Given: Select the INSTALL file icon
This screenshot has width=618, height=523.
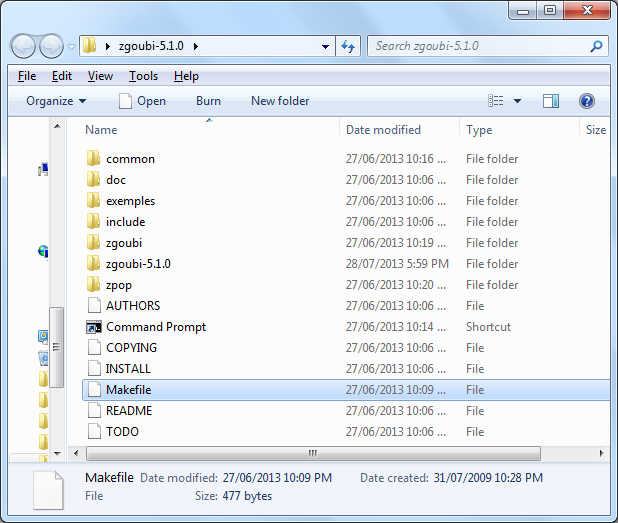Looking at the screenshot, I should (x=94, y=369).
